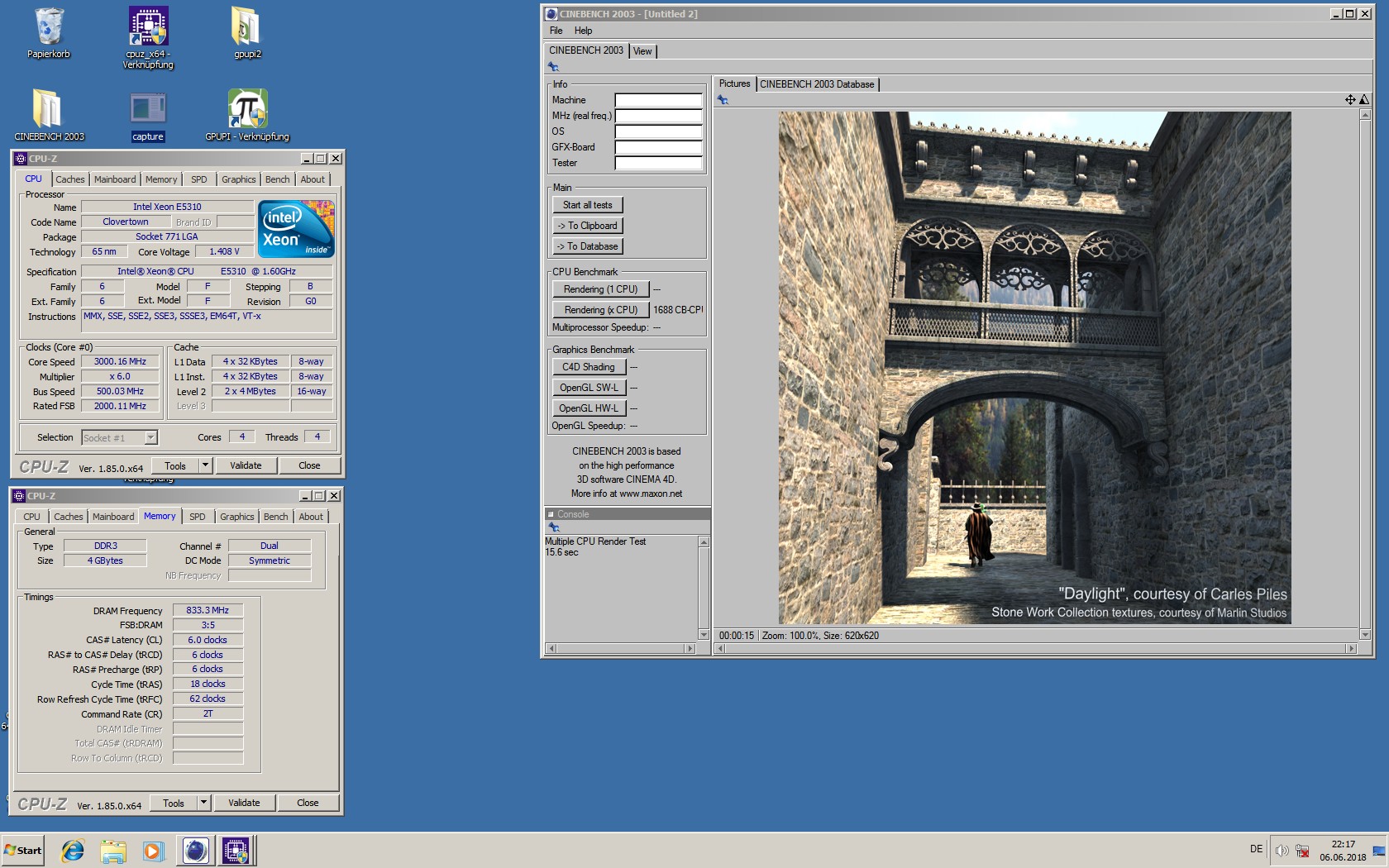
Task: Click the clock showing 22:17
Action: tap(1343, 844)
